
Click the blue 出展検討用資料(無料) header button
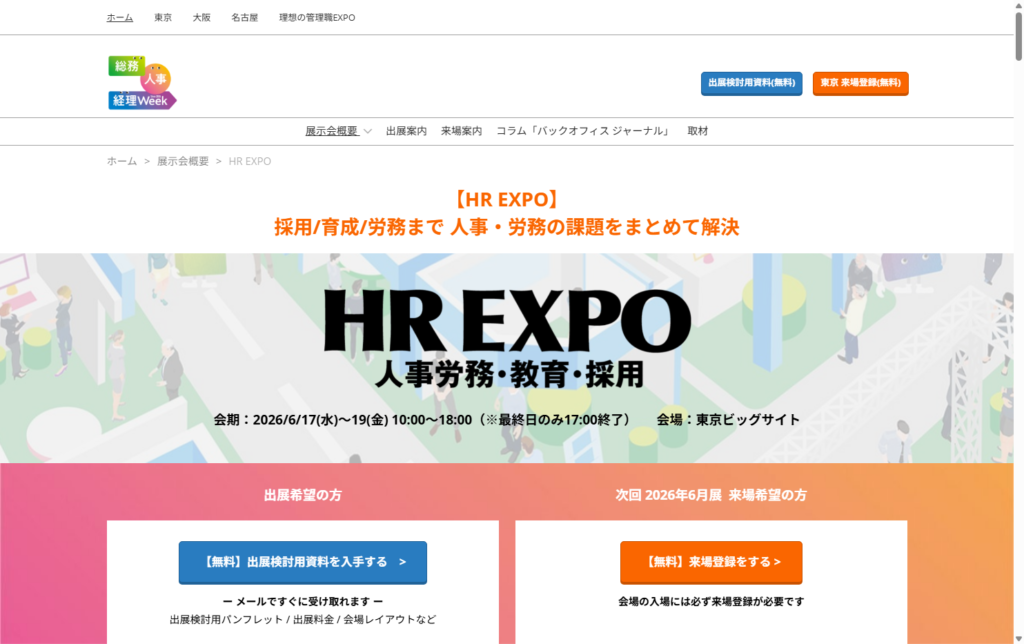tap(751, 83)
